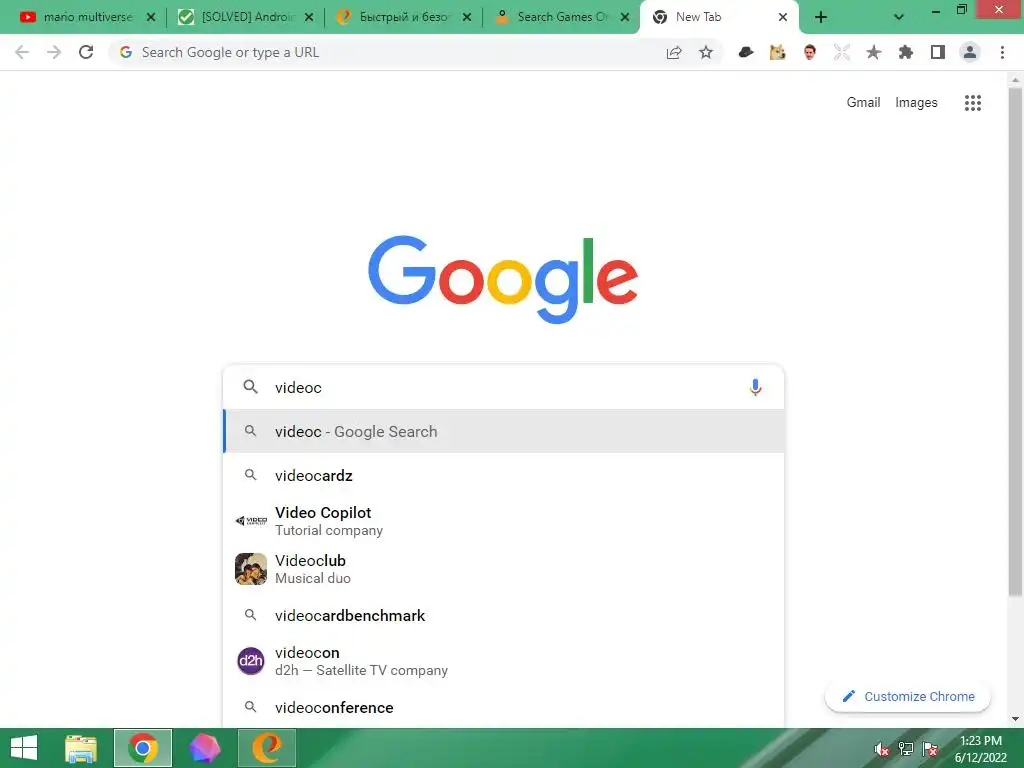
Task: Open the black hat extension icon
Action: (746, 52)
